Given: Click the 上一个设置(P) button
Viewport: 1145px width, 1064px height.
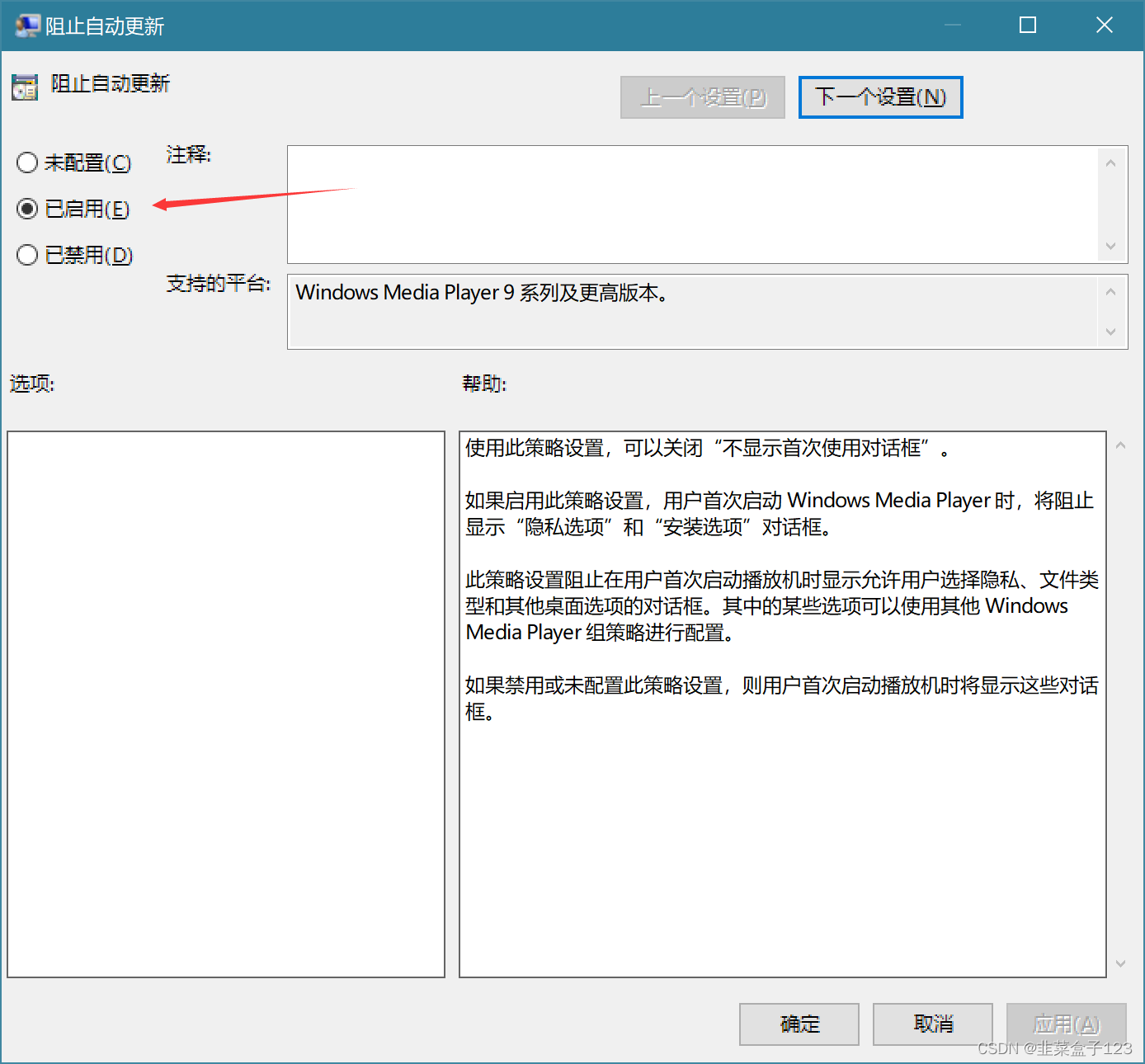Looking at the screenshot, I should point(703,97).
